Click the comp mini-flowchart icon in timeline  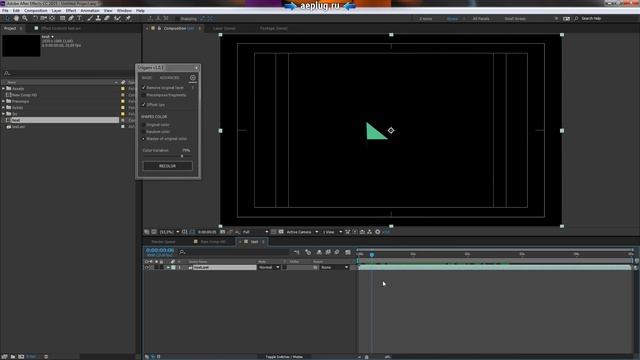coord(297,252)
